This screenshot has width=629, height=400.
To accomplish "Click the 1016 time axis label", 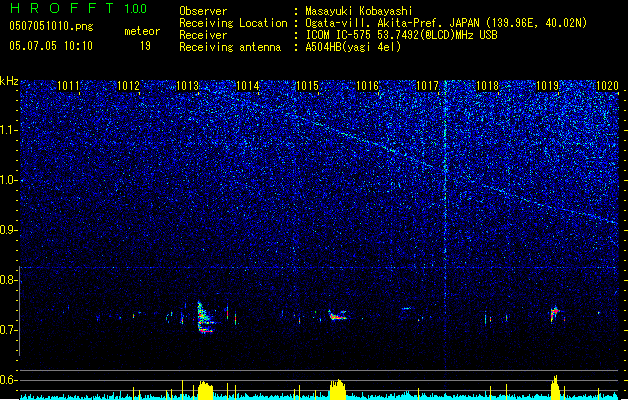I will click(x=368, y=86).
